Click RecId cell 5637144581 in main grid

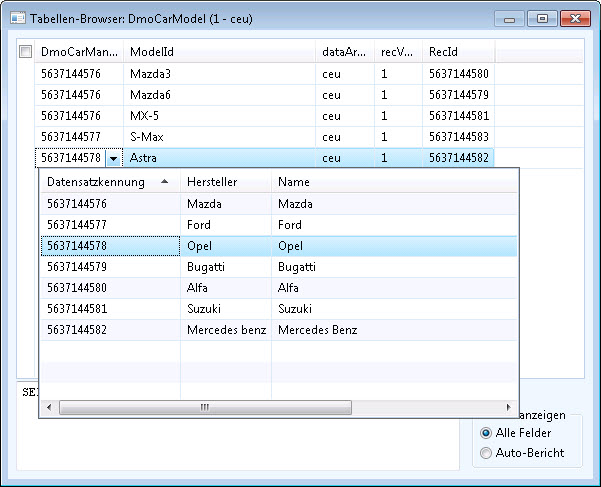[x=458, y=116]
